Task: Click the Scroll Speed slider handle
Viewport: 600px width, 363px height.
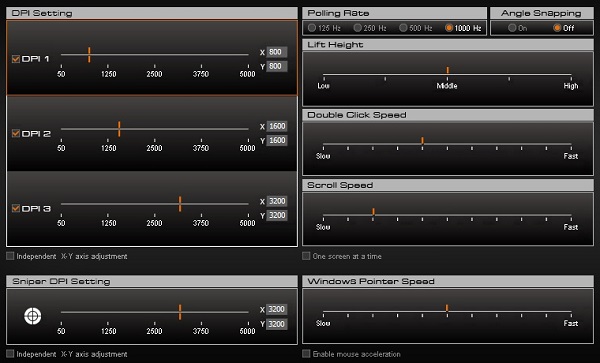Action: coord(373,212)
